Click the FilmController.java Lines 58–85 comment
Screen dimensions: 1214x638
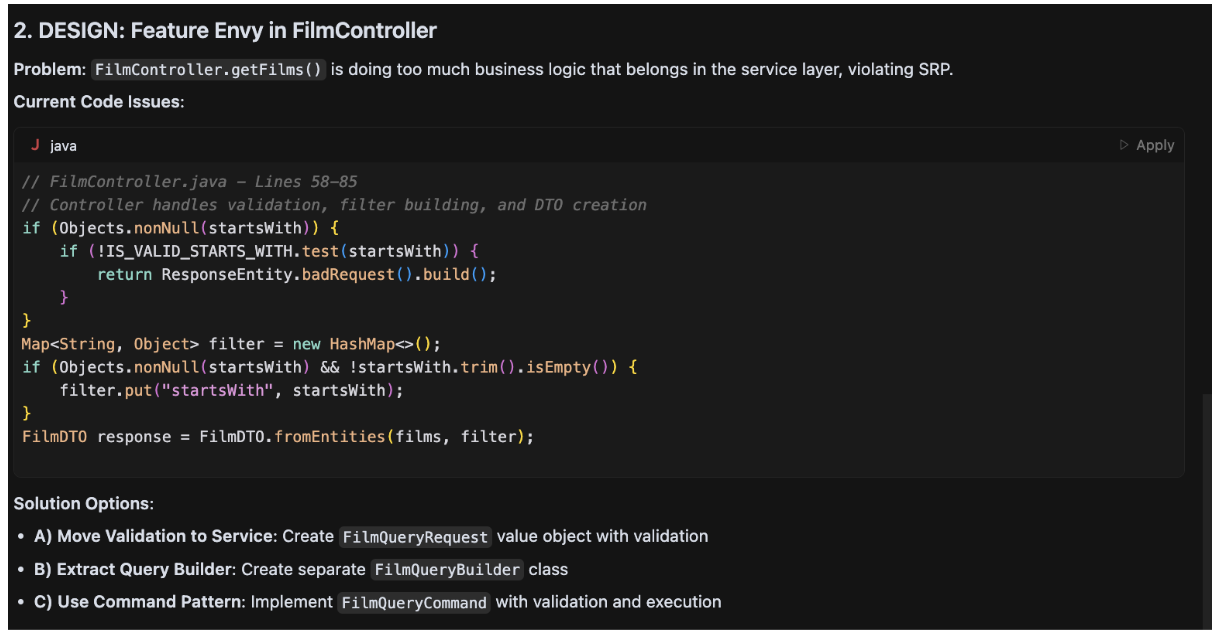click(x=189, y=181)
